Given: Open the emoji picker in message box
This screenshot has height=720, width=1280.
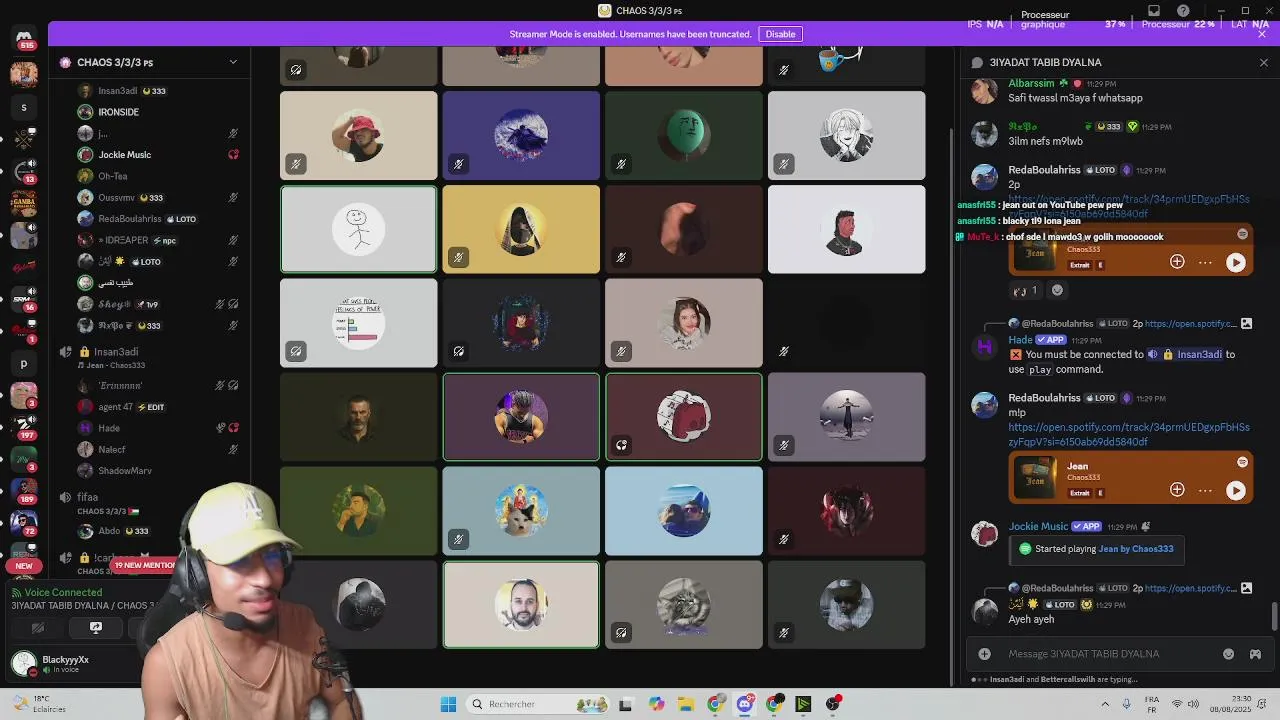Looking at the screenshot, I should pyautogui.click(x=1228, y=654).
